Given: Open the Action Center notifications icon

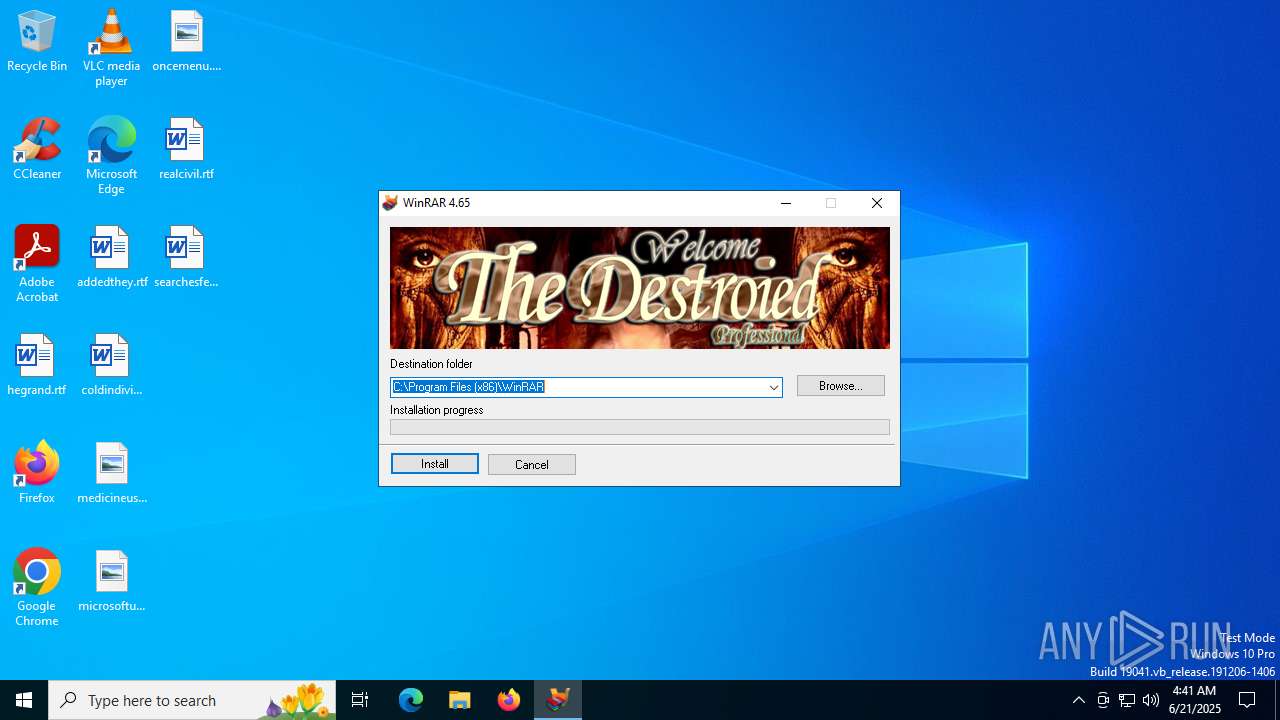Looking at the screenshot, I should pyautogui.click(x=1247, y=700).
